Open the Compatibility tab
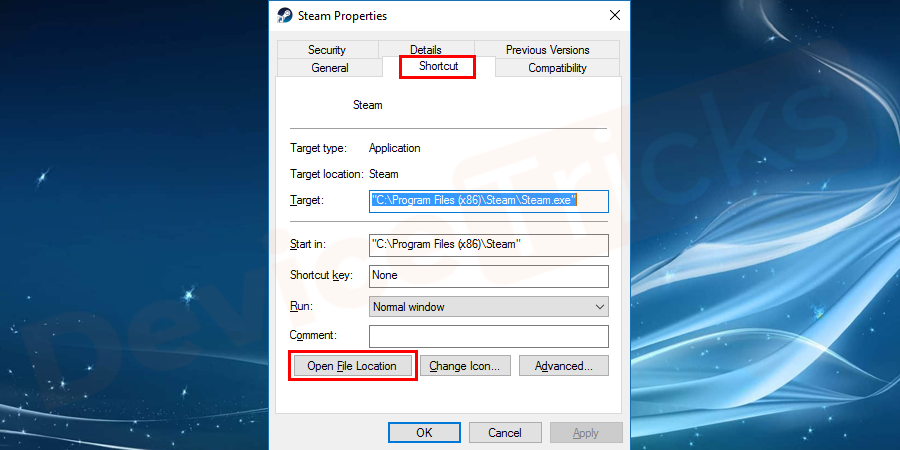 557,68
